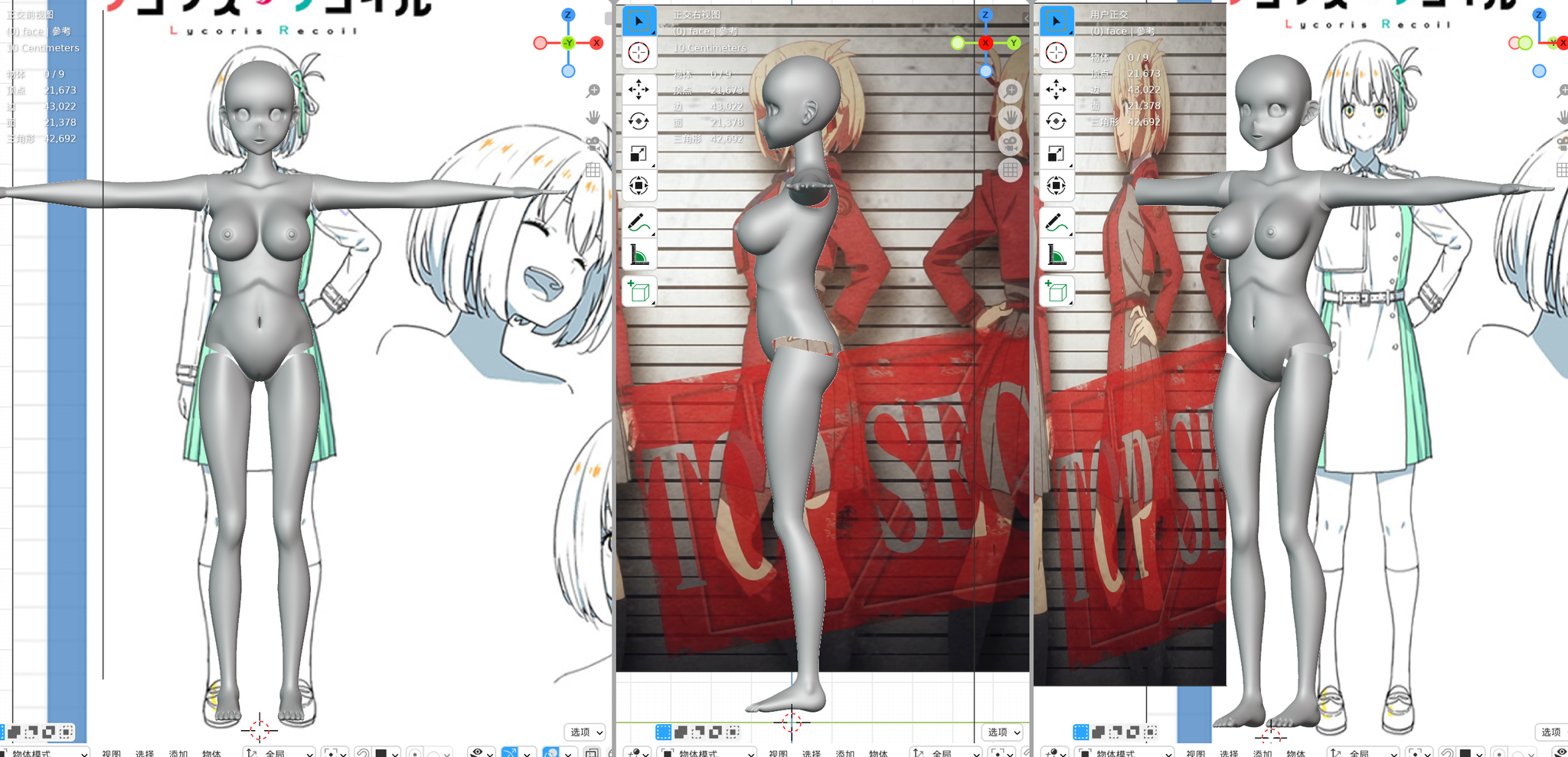1568x757 pixels.
Task: Open the 选项 dropdown in the left viewport
Action: pos(584,733)
